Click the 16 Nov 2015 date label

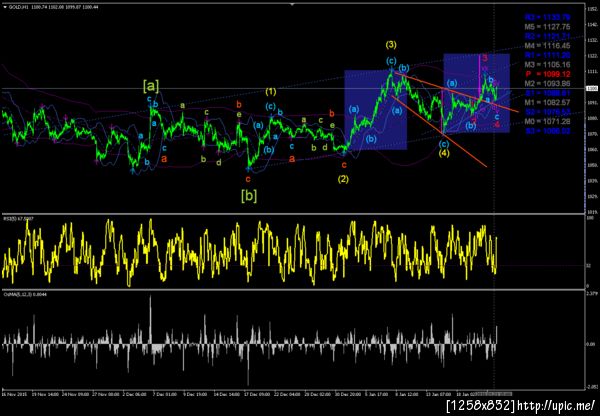(13, 393)
